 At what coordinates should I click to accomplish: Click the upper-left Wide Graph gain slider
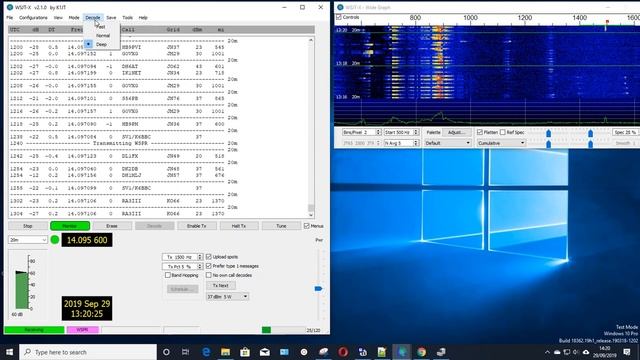click(x=549, y=133)
